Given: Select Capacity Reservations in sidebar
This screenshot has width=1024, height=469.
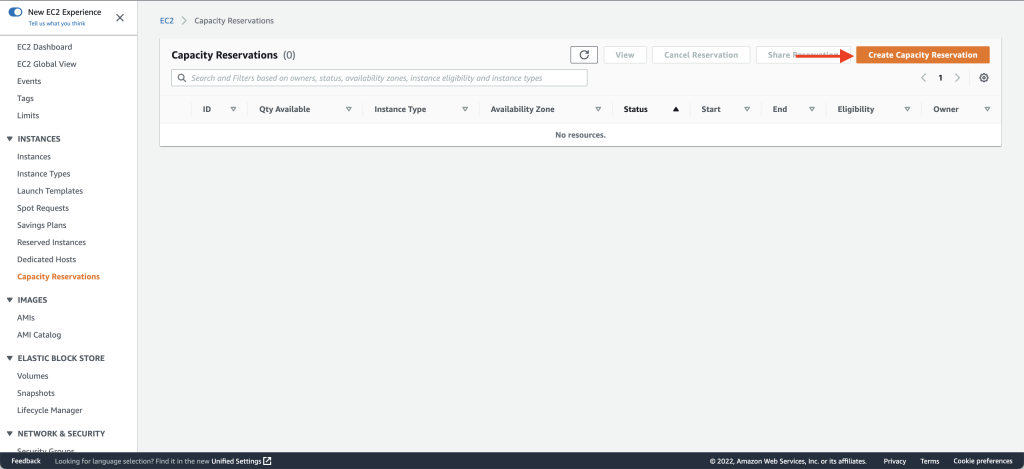Looking at the screenshot, I should [x=58, y=276].
